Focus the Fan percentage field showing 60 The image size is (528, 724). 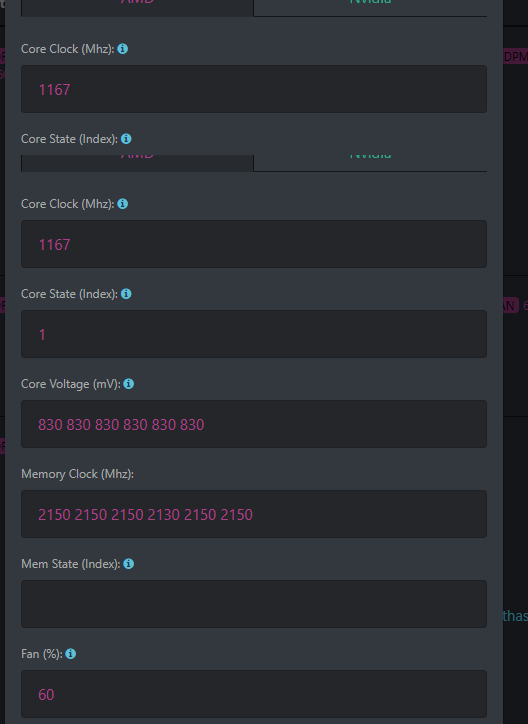pyautogui.click(x=254, y=694)
